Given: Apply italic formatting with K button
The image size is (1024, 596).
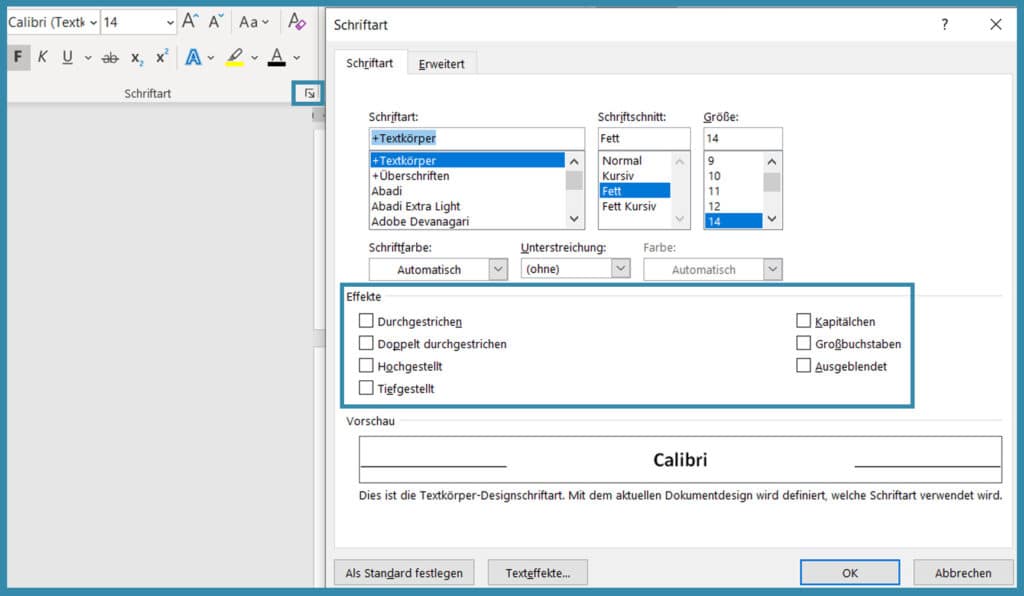Looking at the screenshot, I should 43,57.
